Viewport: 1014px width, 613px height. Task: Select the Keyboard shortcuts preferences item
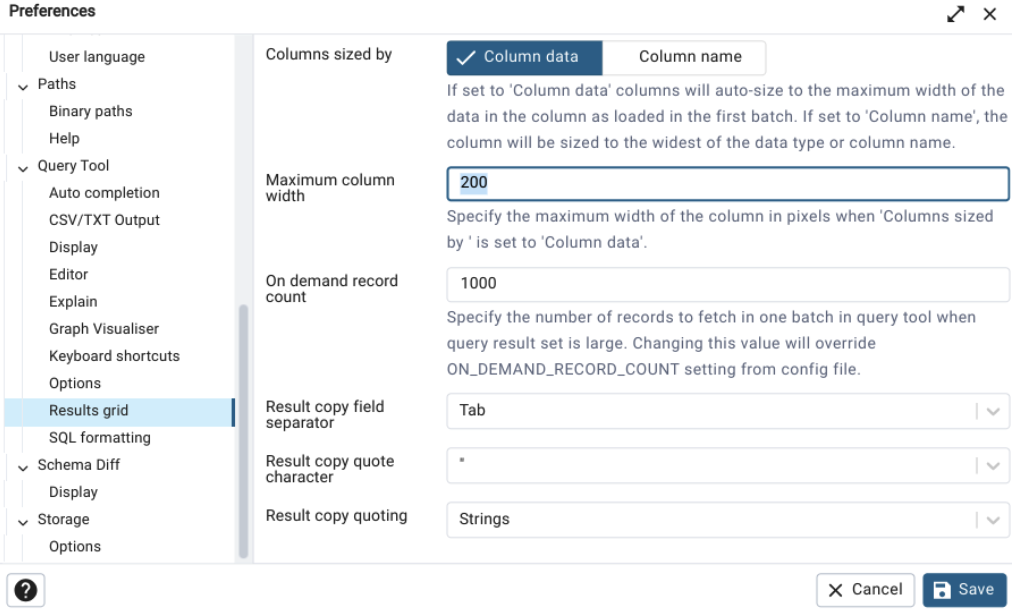click(114, 356)
